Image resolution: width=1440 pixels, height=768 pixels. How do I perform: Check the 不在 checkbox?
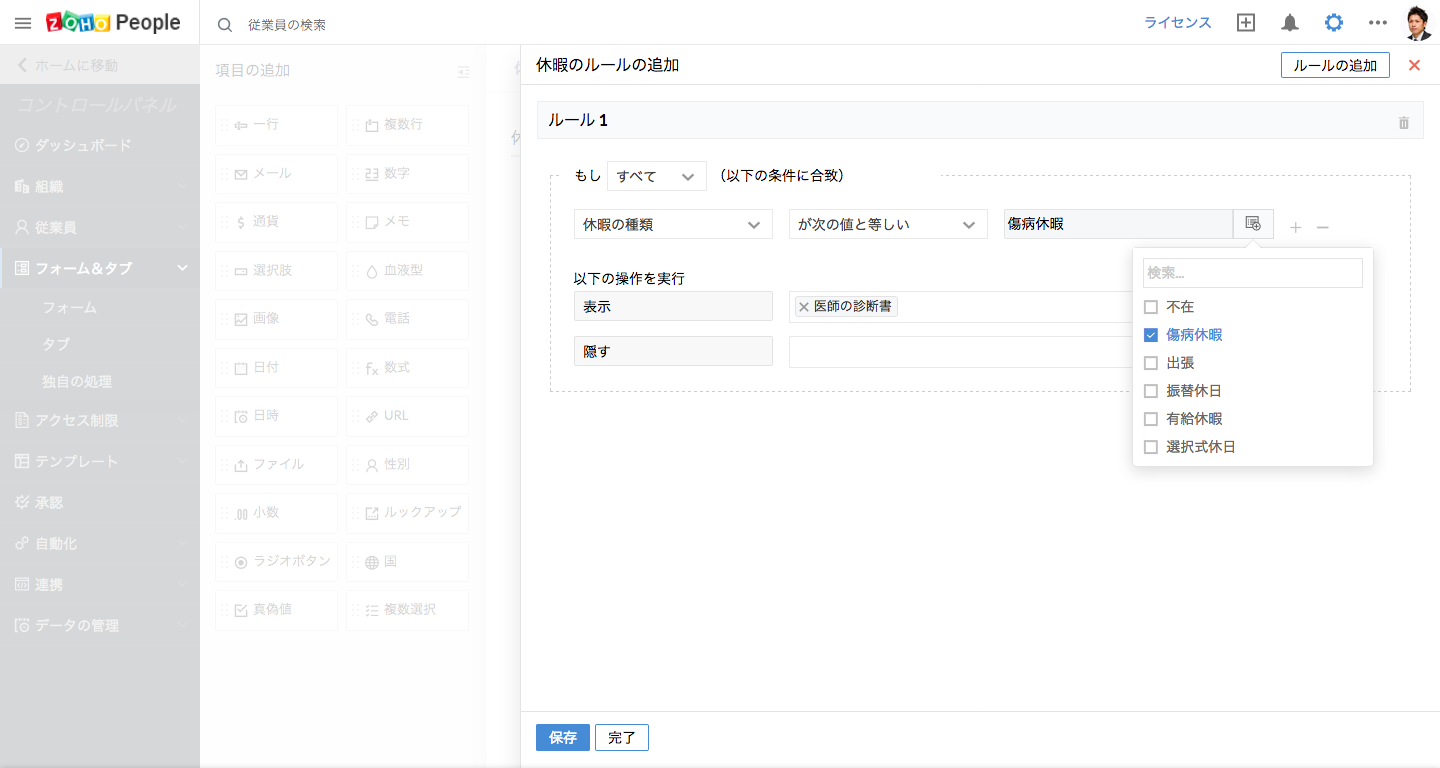tap(1151, 307)
